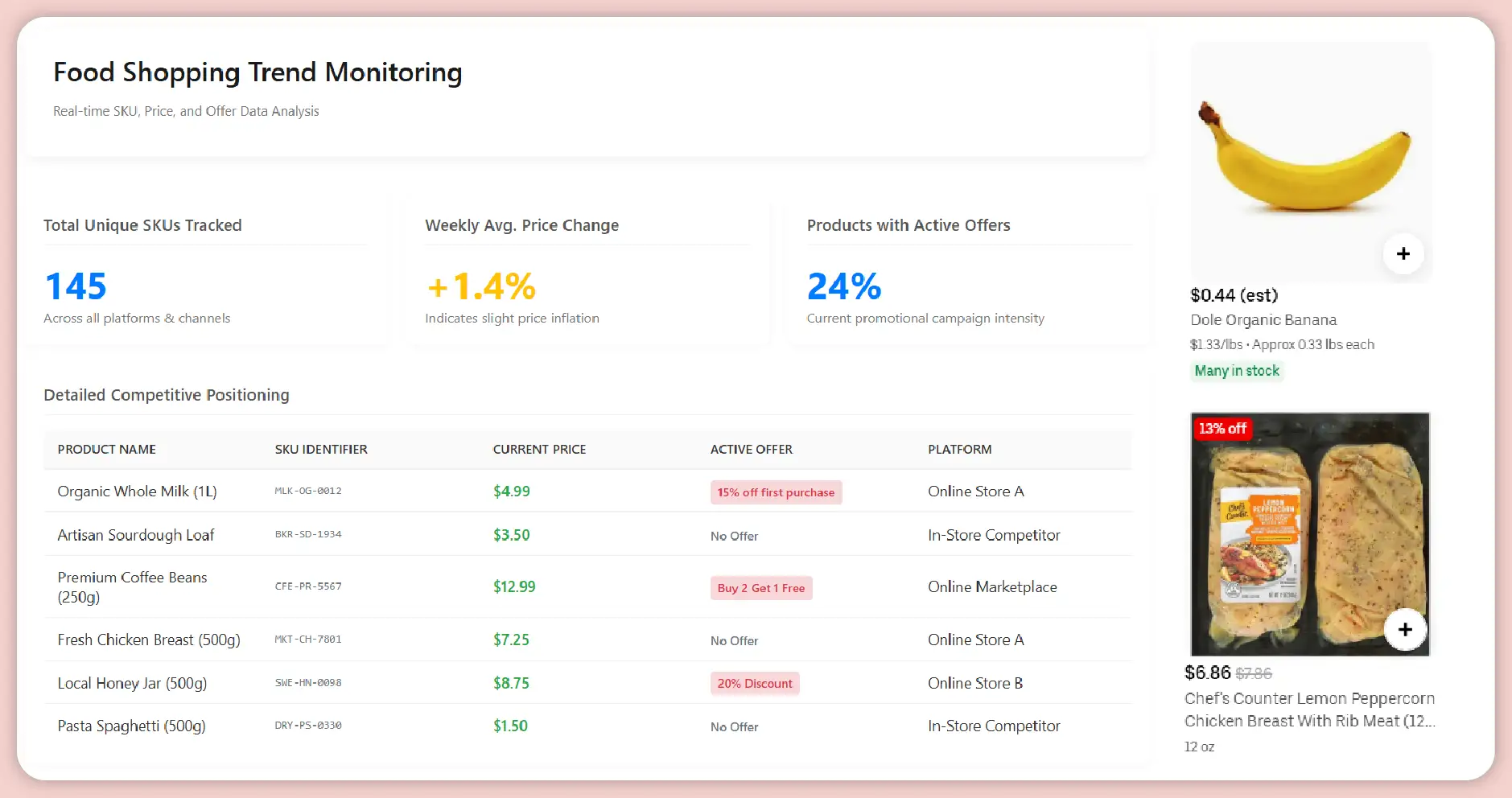The image size is (1512, 798).
Task: Click the Total Unique SKUs Tracked card
Action: pyautogui.click(x=205, y=271)
